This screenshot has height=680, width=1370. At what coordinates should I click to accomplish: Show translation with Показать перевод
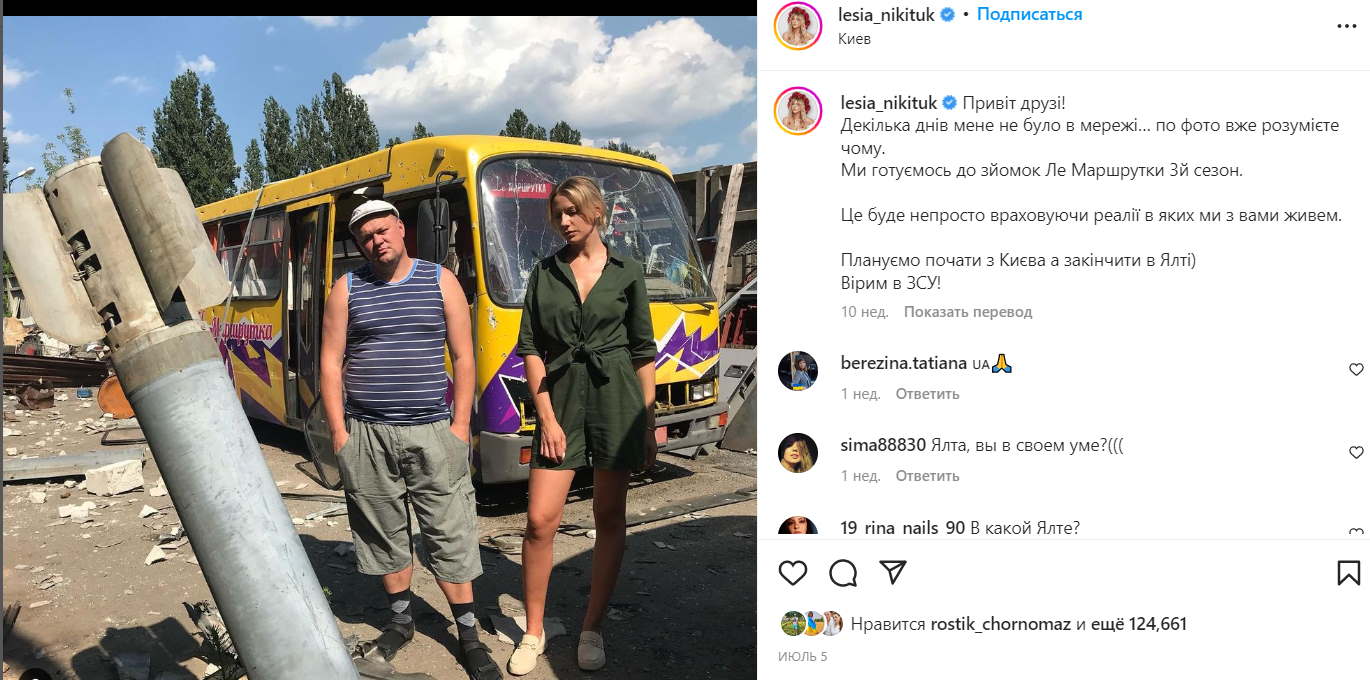click(968, 312)
